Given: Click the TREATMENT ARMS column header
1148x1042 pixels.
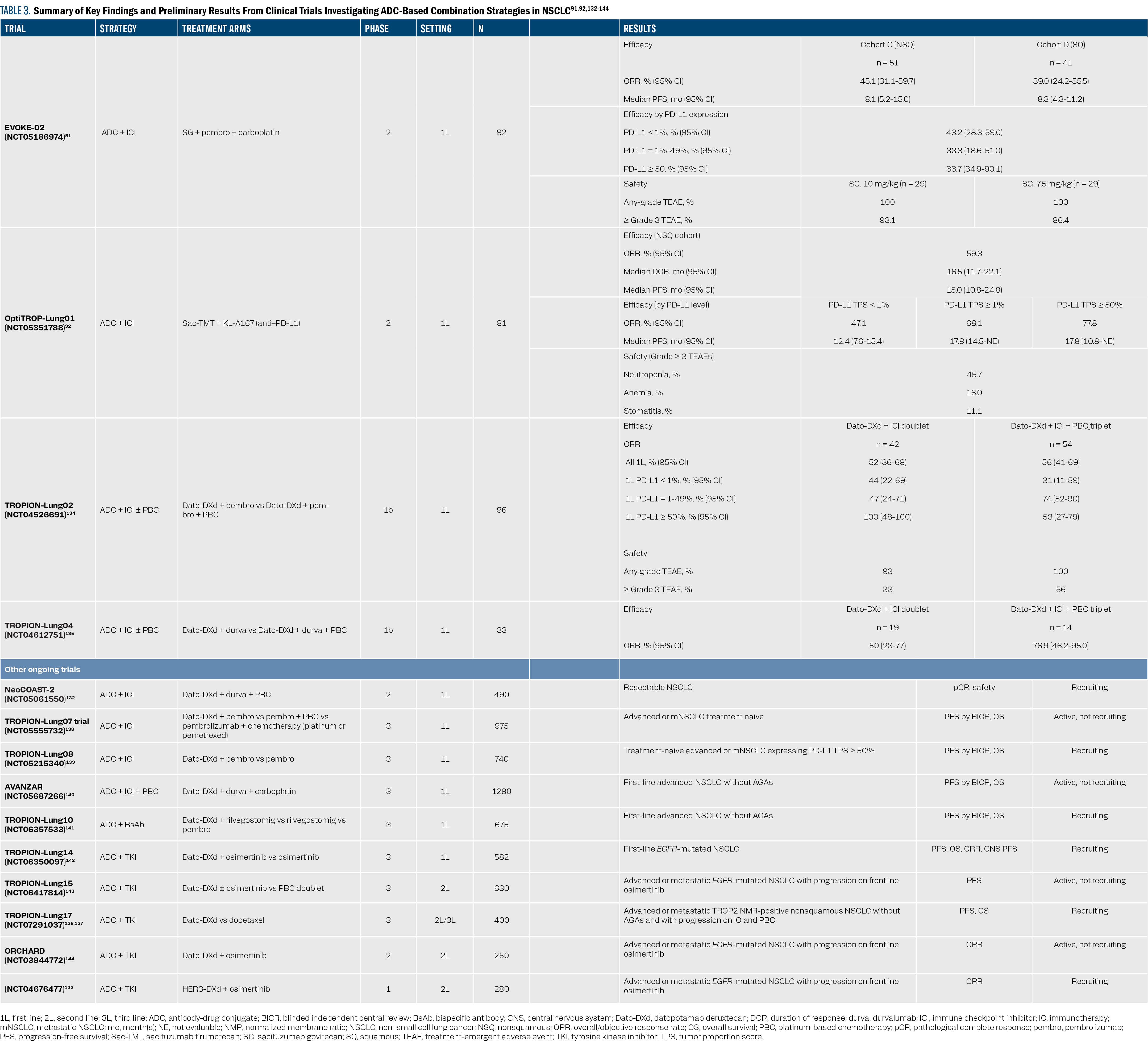Looking at the screenshot, I should (217, 28).
